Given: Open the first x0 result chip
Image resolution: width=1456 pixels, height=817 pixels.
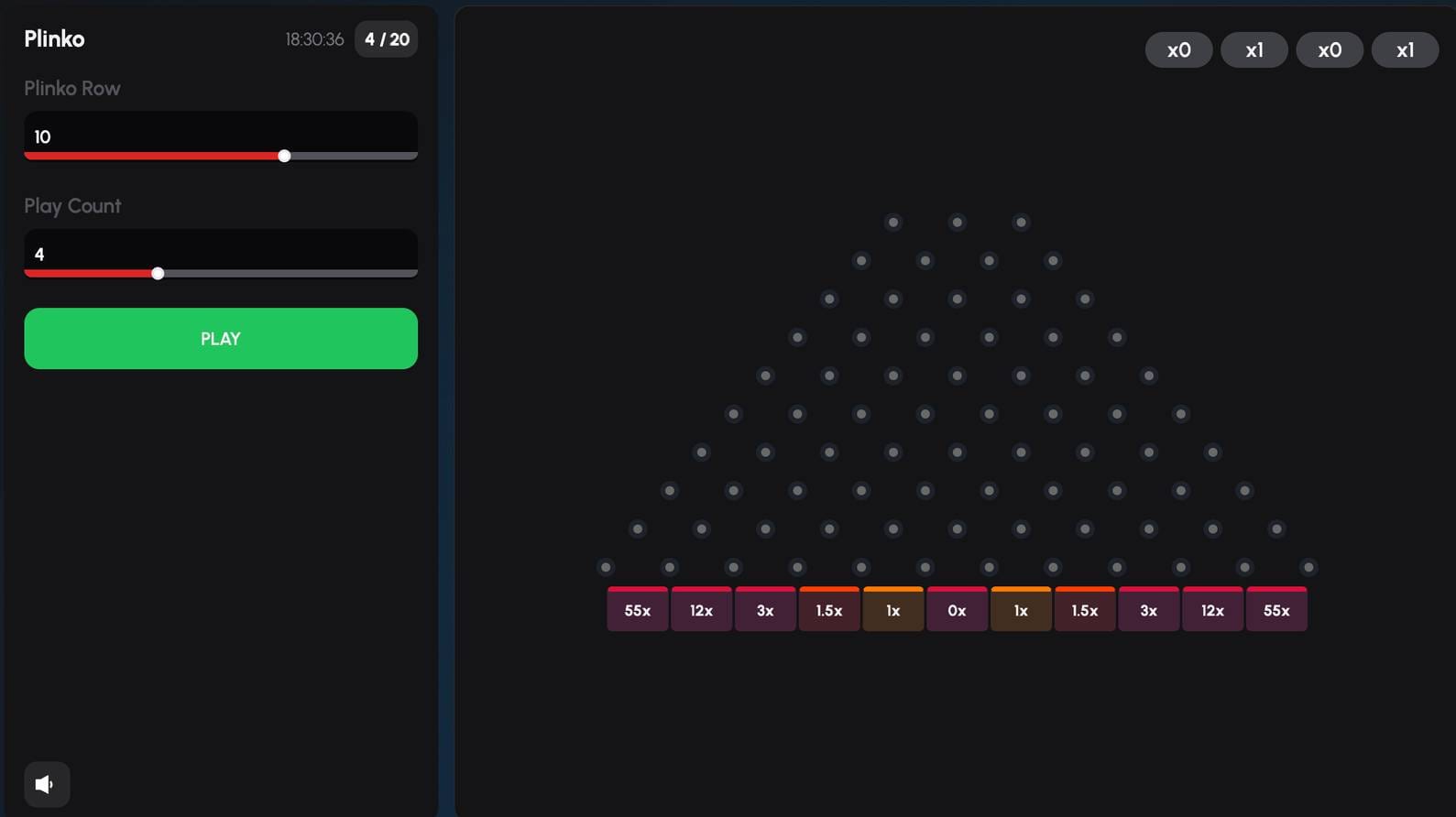Looking at the screenshot, I should tap(1178, 50).
